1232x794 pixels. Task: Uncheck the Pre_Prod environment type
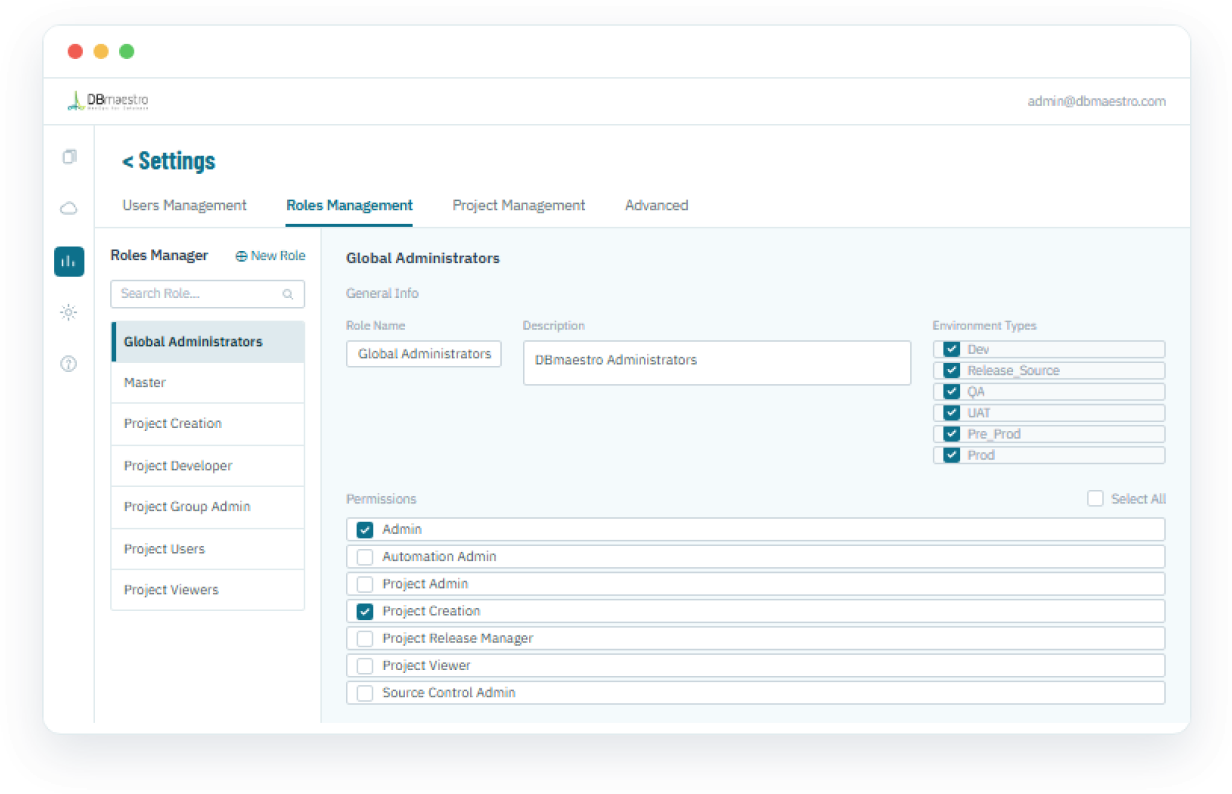[952, 433]
